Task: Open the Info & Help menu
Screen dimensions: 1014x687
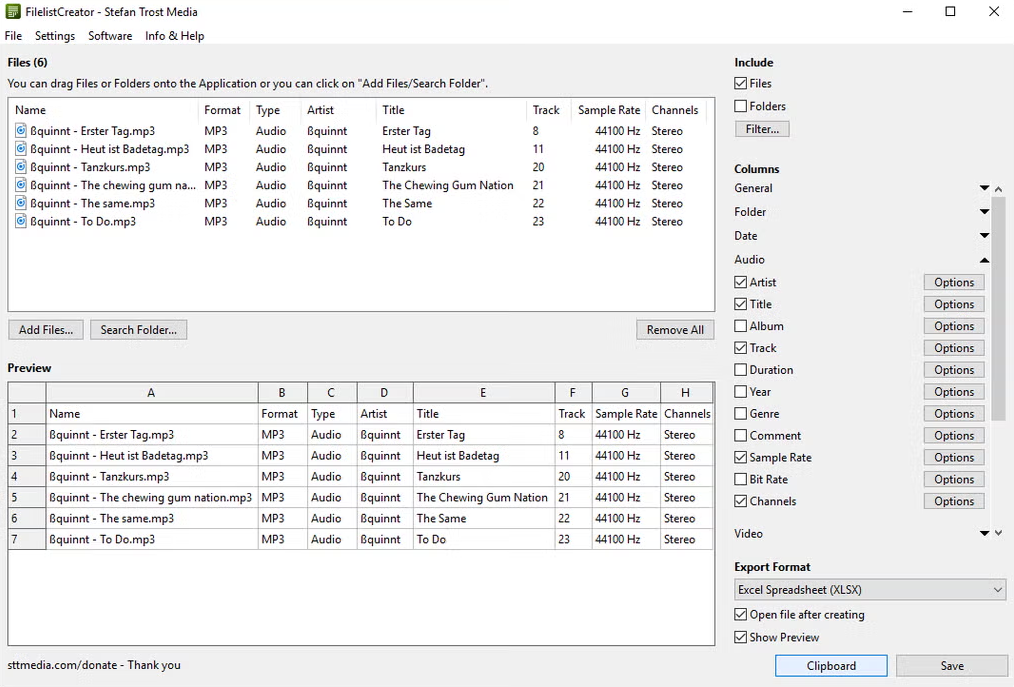Action: (x=175, y=36)
